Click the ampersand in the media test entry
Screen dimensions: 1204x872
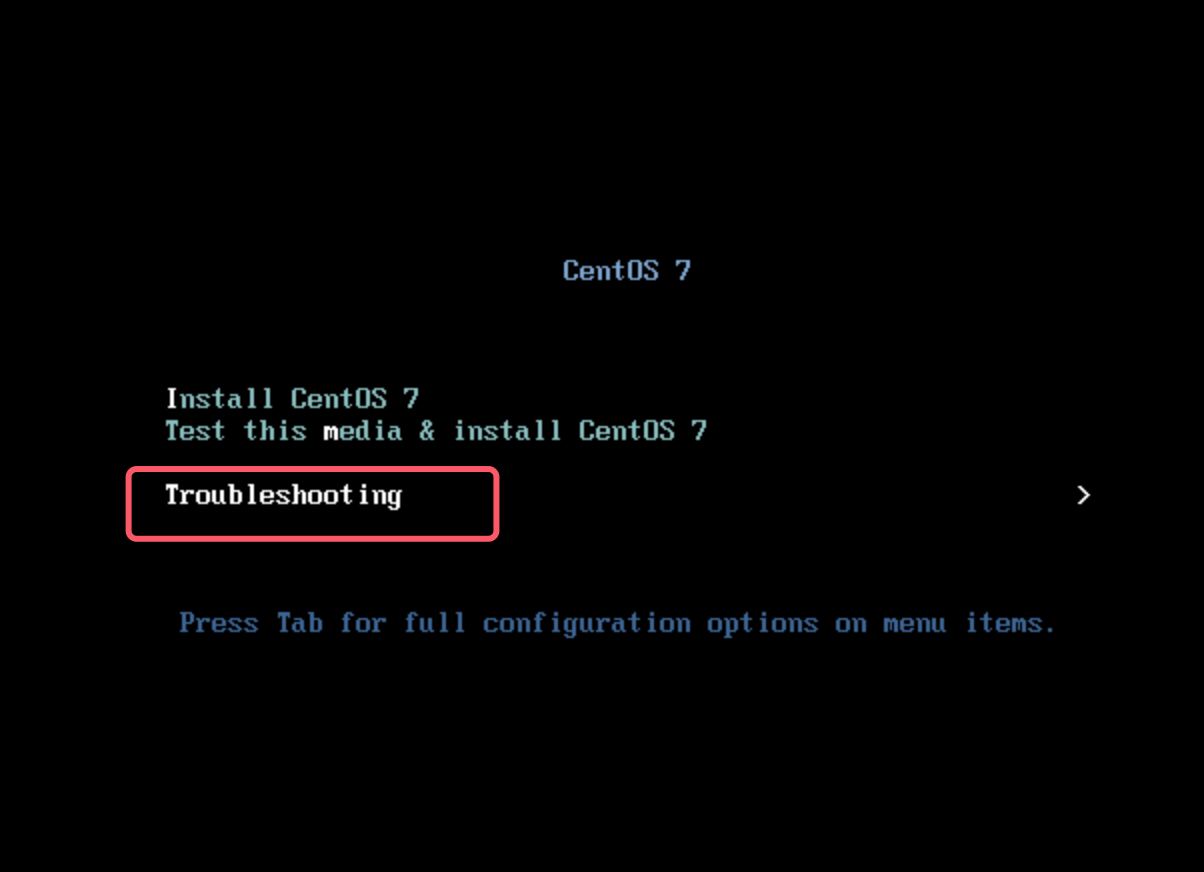427,431
